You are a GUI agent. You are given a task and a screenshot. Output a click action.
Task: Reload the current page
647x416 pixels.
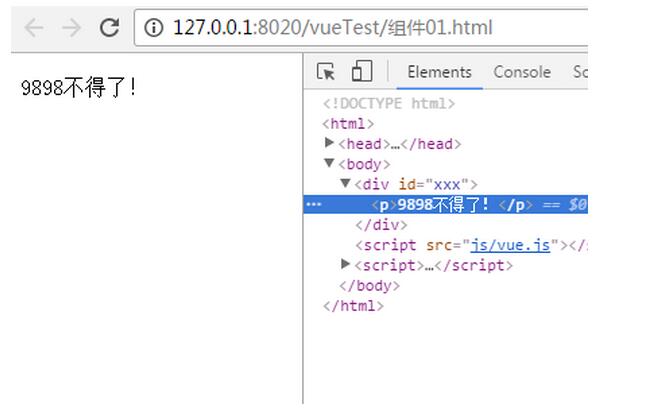point(110,27)
